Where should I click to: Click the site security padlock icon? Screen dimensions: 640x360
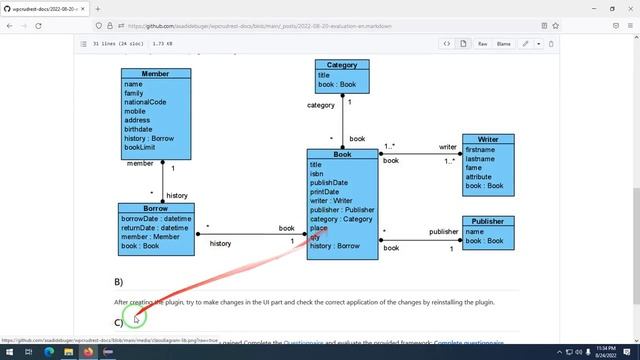pyautogui.click(x=110, y=26)
